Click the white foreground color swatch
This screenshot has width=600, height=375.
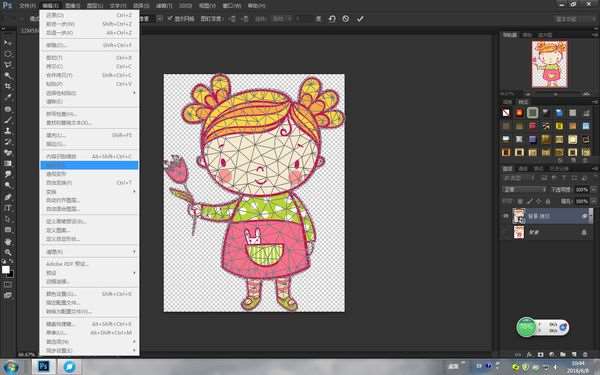point(6,269)
